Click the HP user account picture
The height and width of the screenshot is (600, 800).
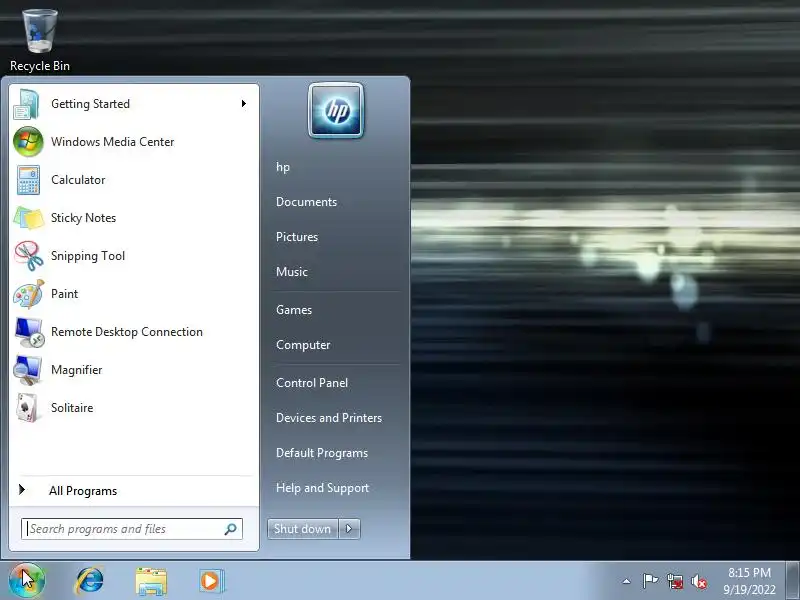tap(336, 110)
